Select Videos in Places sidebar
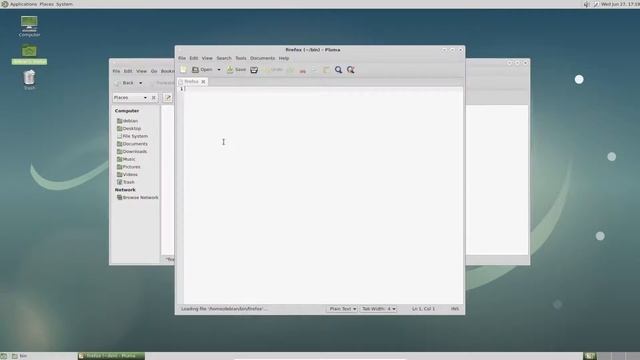The image size is (640, 360). coord(127,175)
